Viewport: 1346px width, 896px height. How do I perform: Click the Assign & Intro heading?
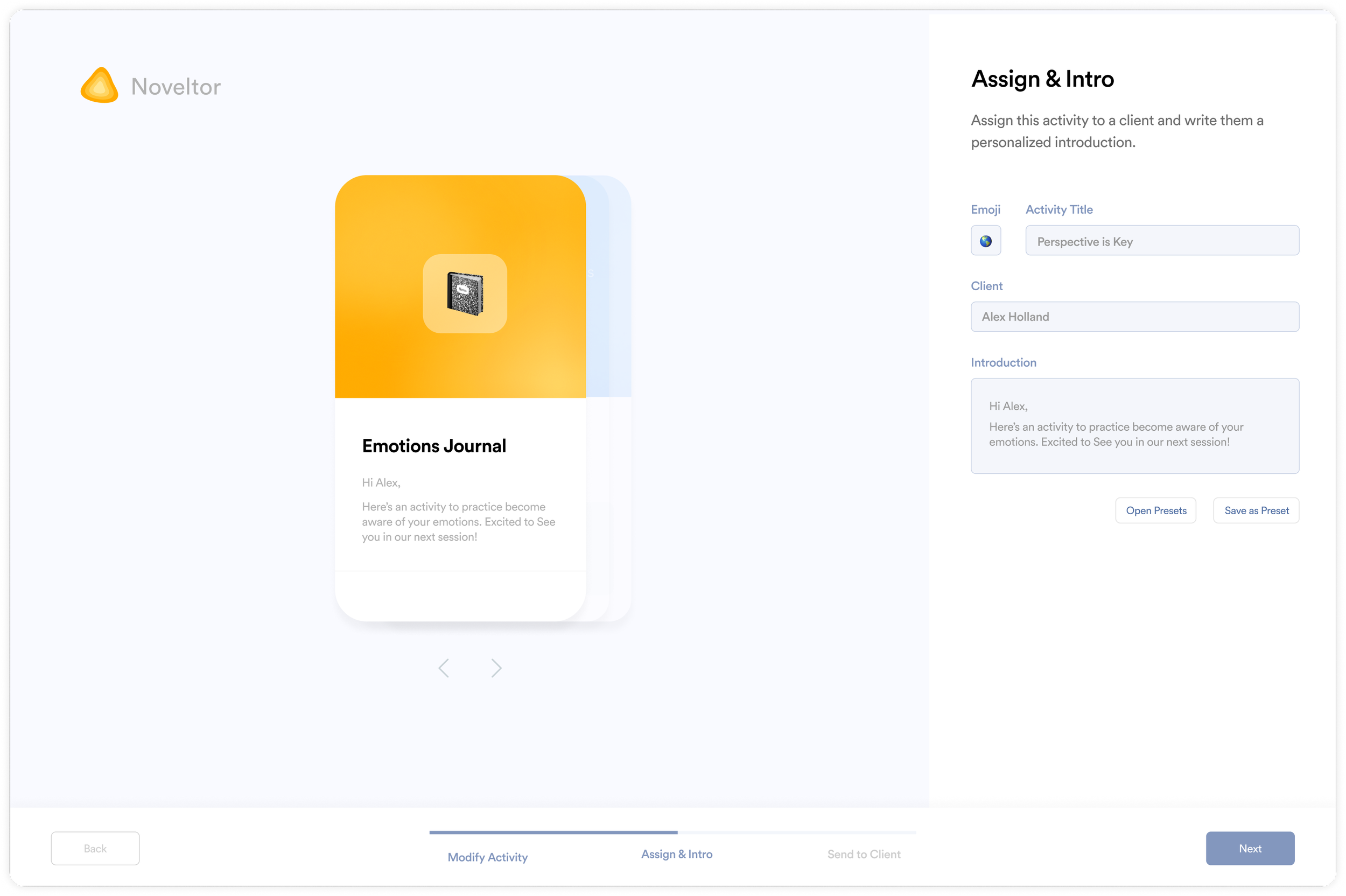point(1042,79)
